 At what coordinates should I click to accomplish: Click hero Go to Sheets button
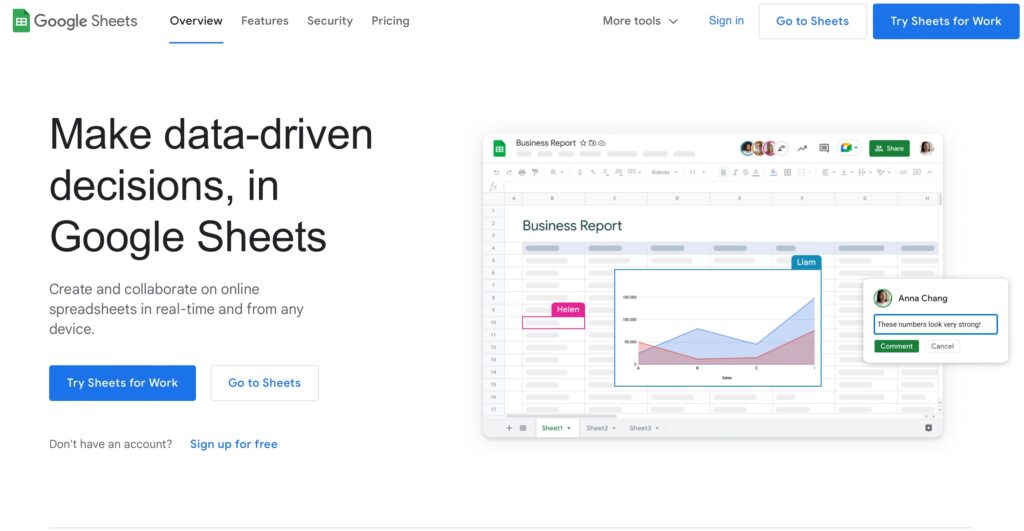pyautogui.click(x=264, y=383)
